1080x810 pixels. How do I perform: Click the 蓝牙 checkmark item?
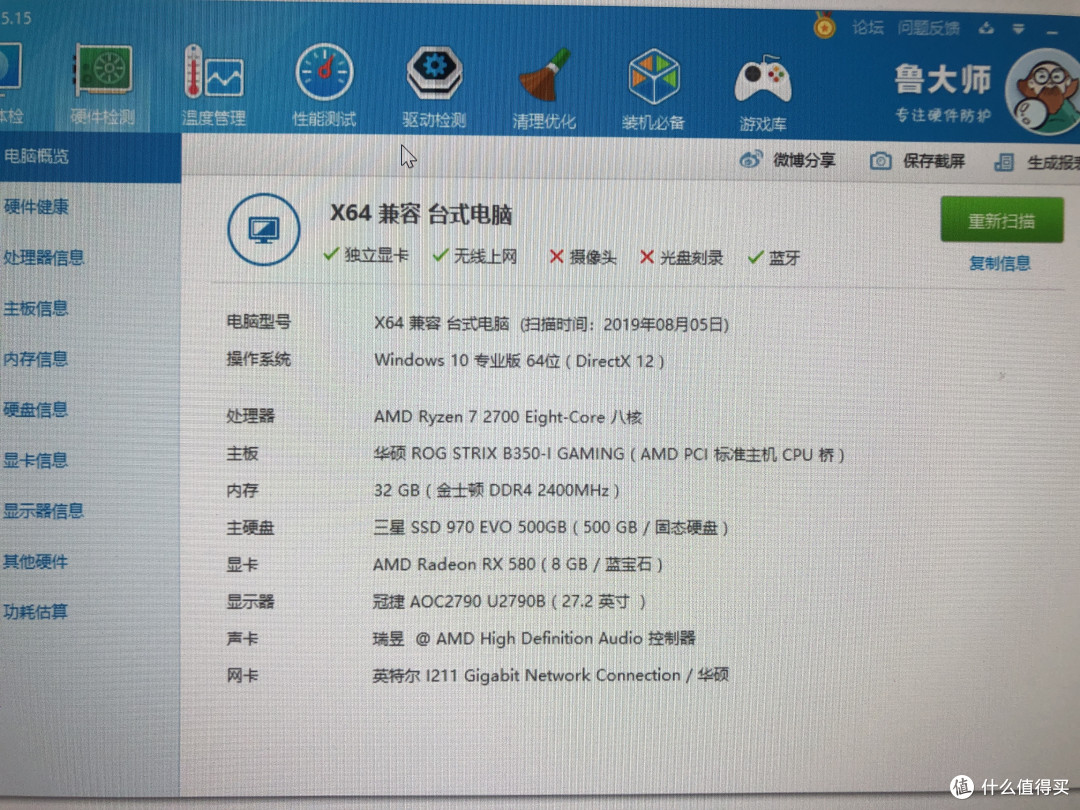click(x=774, y=258)
